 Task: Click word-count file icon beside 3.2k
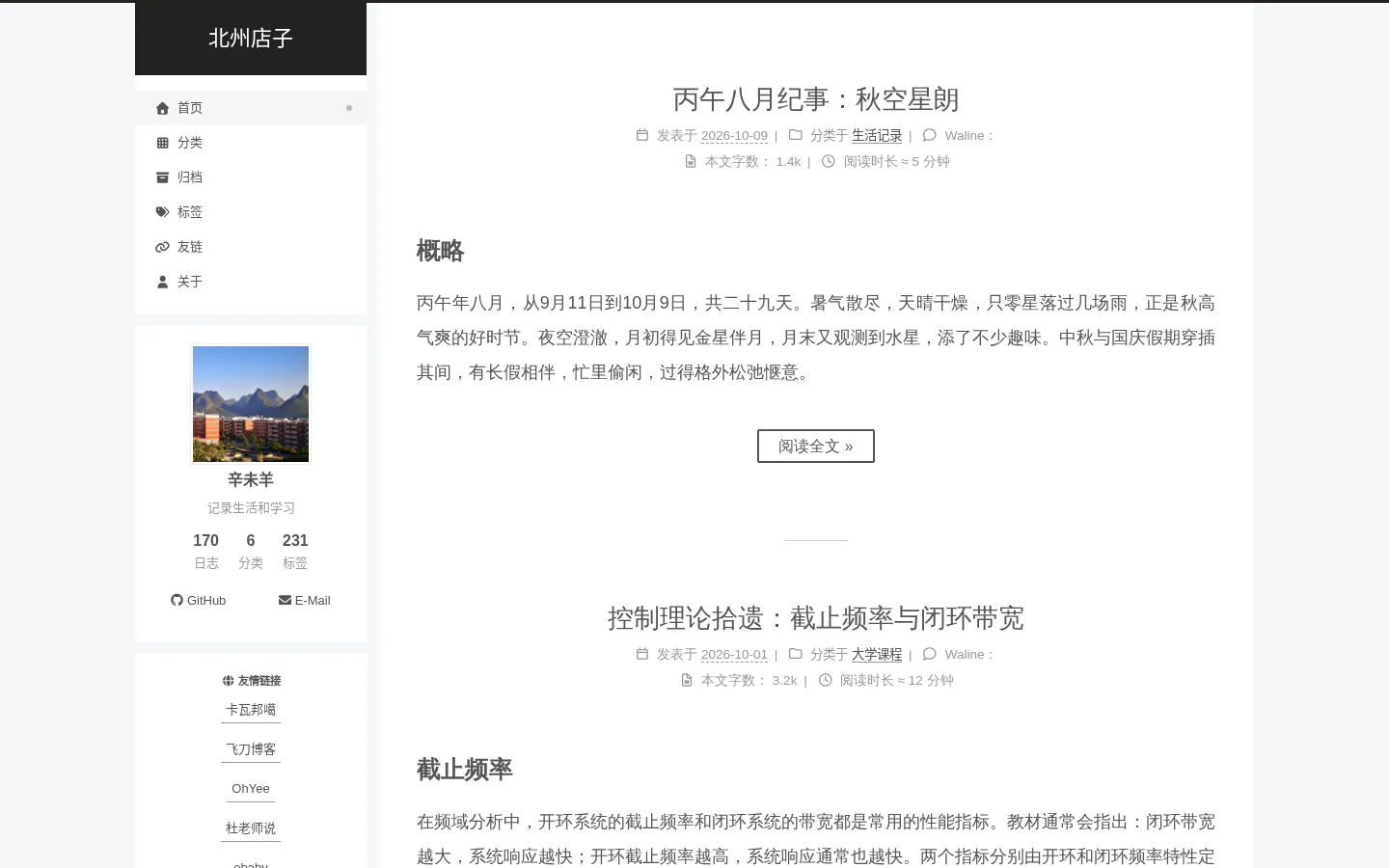[x=687, y=680]
